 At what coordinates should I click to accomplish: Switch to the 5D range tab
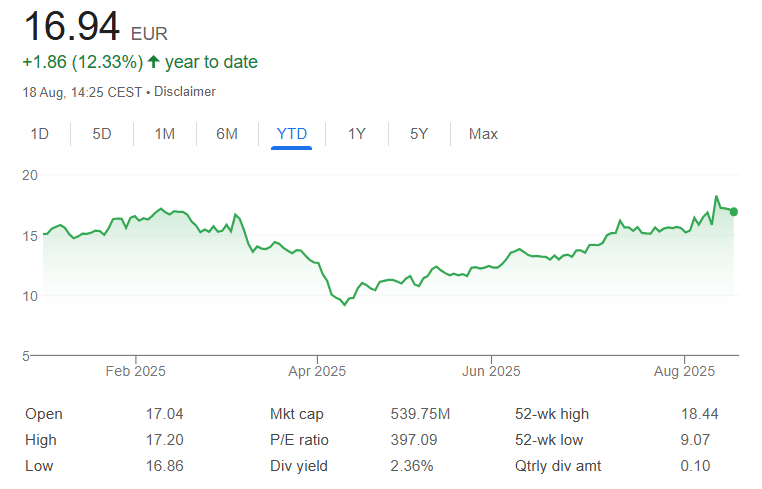102,134
